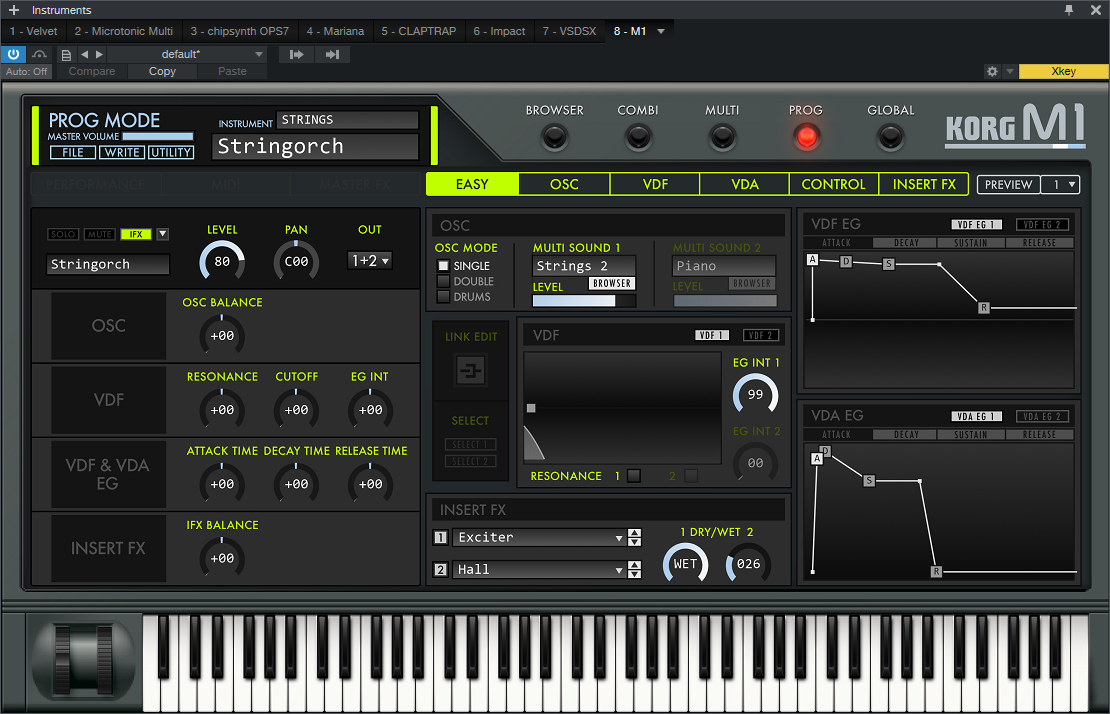Toggle the MUTE button
The width and height of the screenshot is (1110, 714).
(x=100, y=234)
